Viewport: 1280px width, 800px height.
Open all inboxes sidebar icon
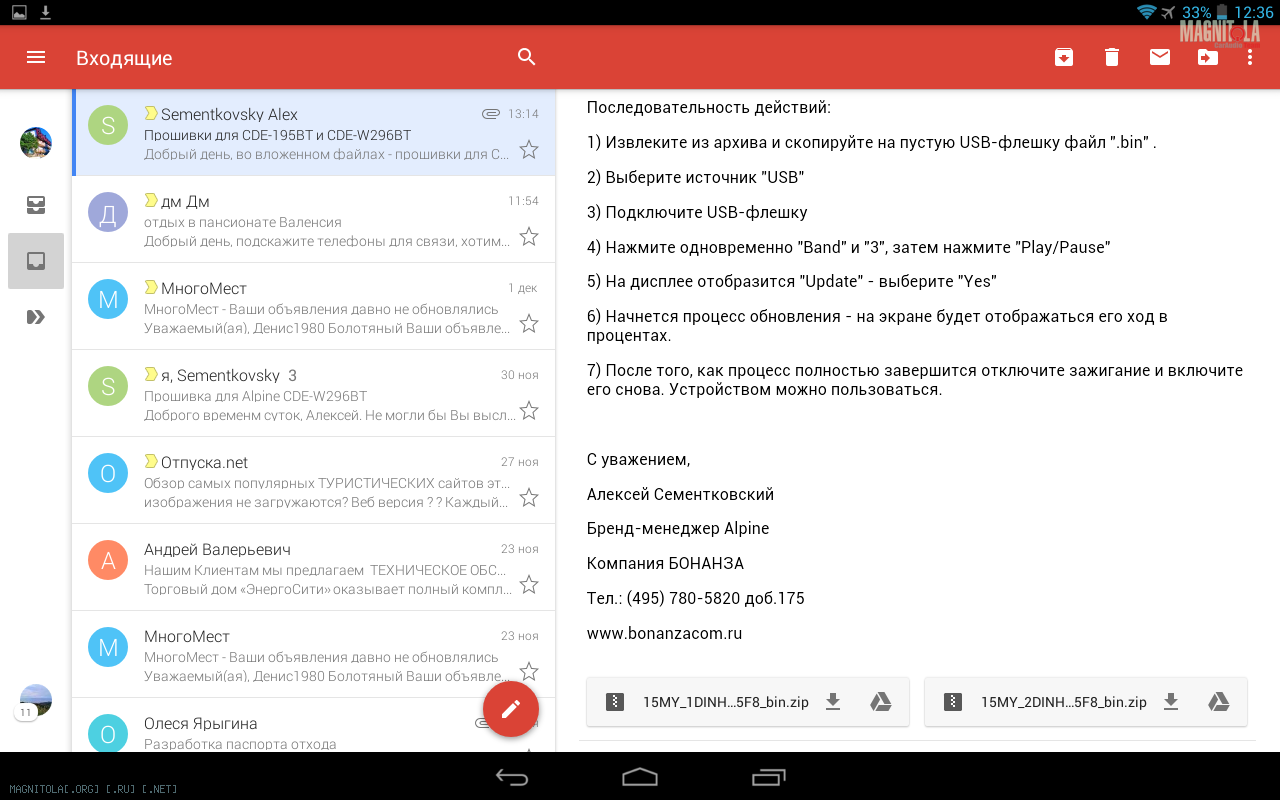(x=36, y=205)
